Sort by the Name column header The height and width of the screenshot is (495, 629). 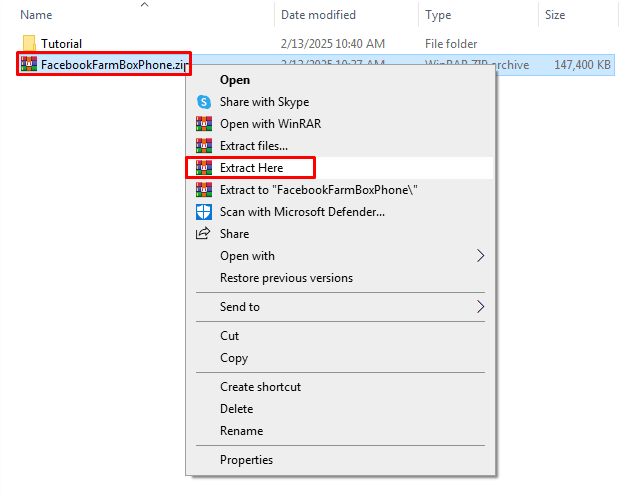click(x=36, y=15)
